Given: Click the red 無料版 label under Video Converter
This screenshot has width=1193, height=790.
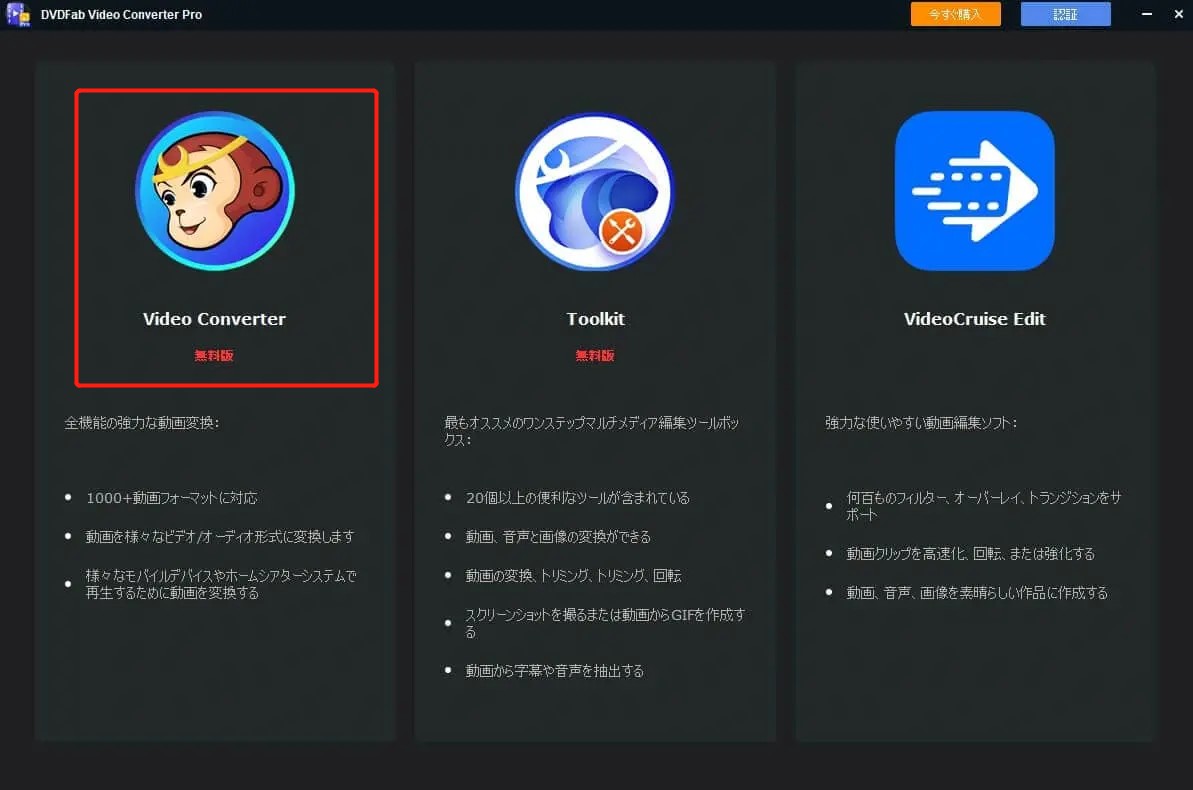Looking at the screenshot, I should [214, 355].
